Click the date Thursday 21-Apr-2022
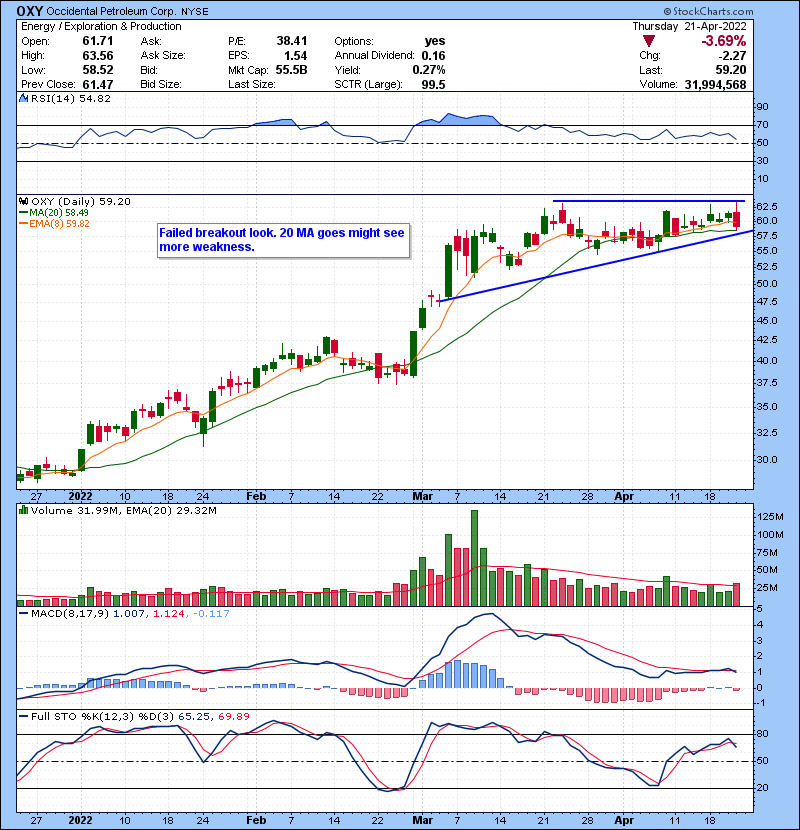Image resolution: width=800 pixels, height=830 pixels. click(x=689, y=26)
